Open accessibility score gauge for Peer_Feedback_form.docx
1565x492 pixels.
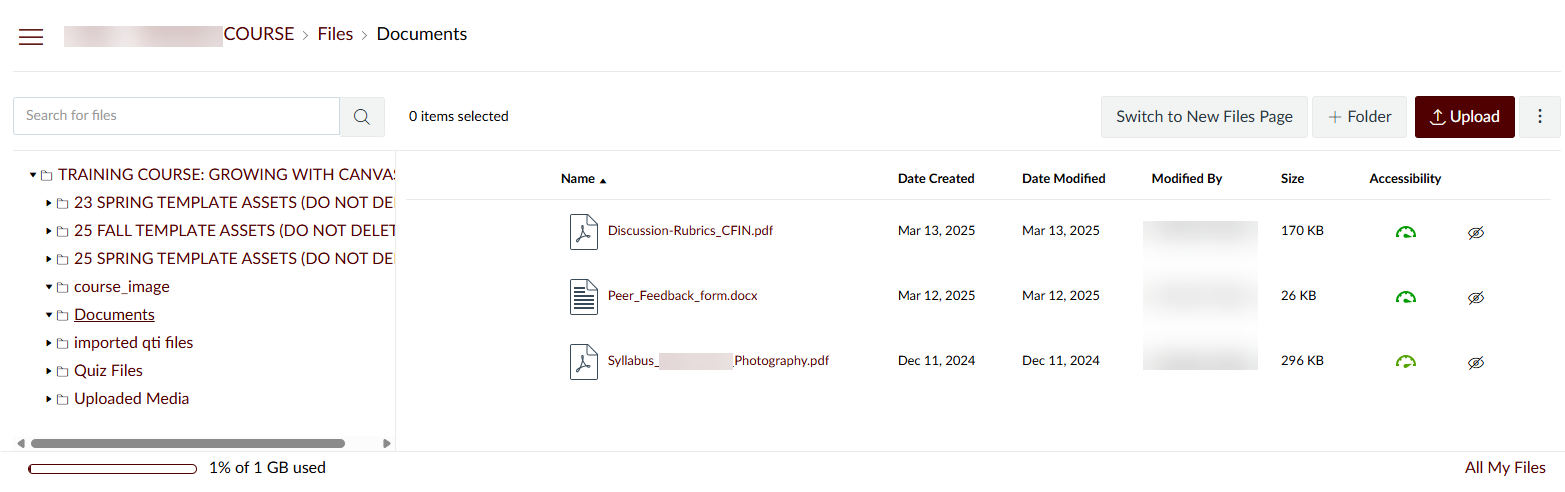pos(1406,297)
